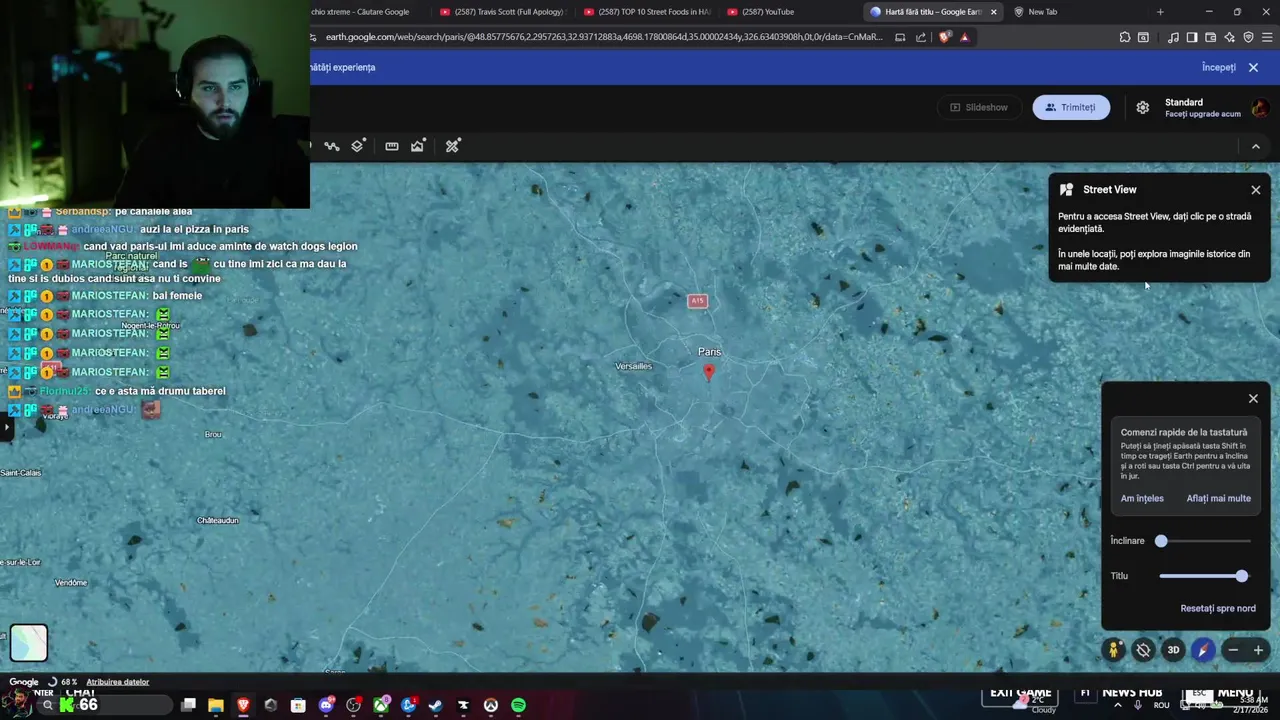This screenshot has width=1280, height=720.
Task: Open Steam from the taskbar
Action: point(435,705)
